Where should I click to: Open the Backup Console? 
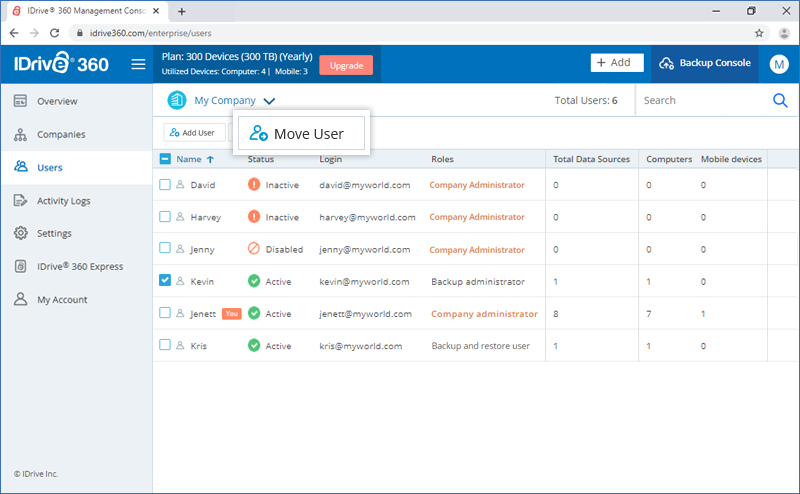coord(705,63)
